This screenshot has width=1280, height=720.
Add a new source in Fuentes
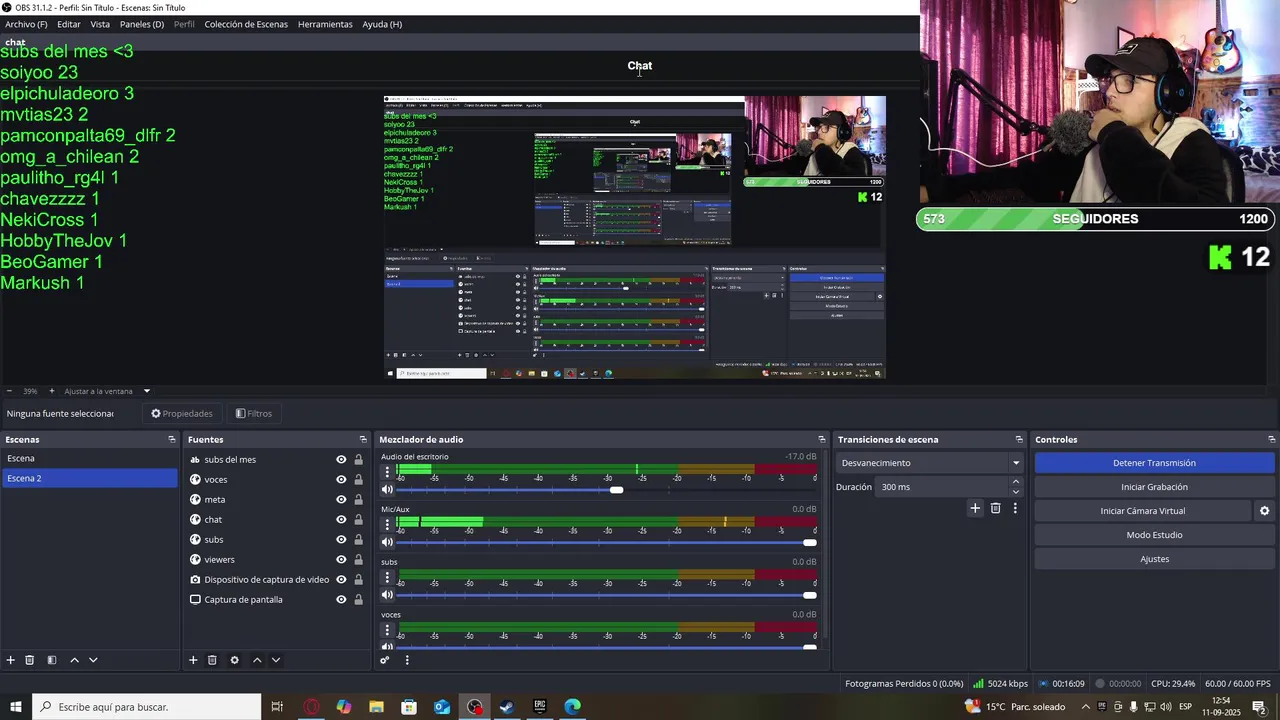tap(193, 660)
